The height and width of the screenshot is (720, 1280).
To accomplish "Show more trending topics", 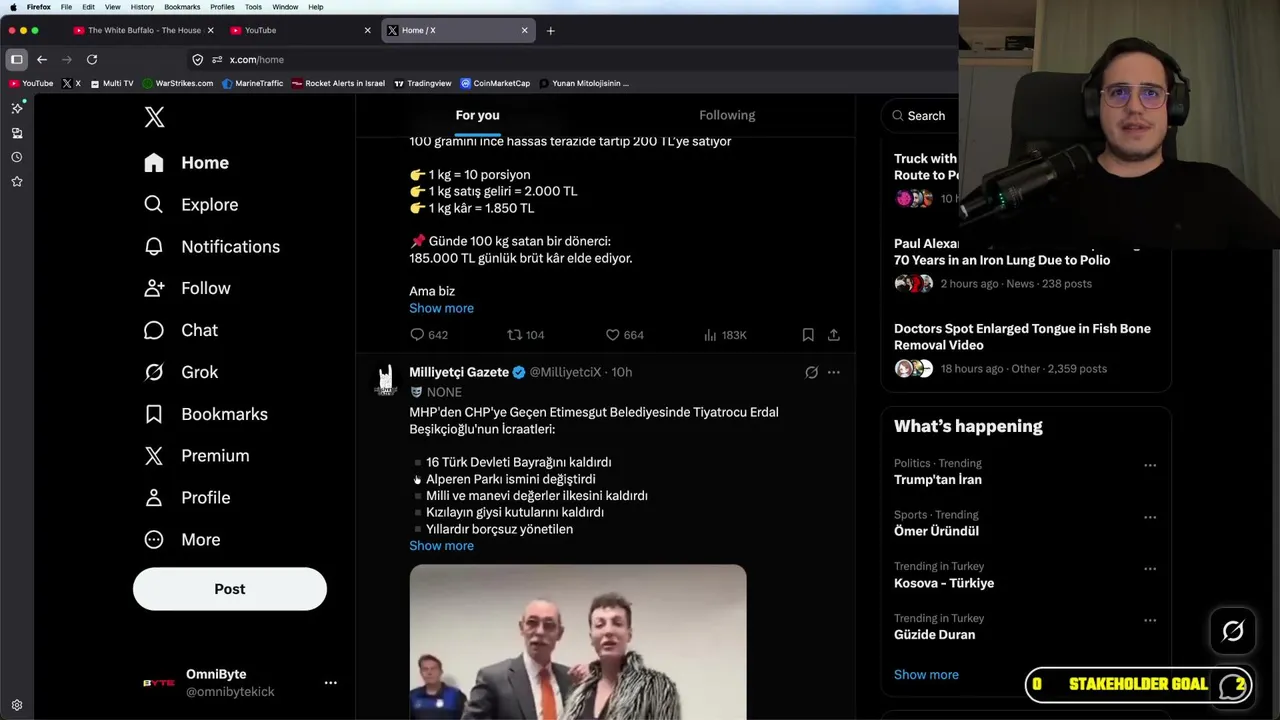I will [x=926, y=675].
